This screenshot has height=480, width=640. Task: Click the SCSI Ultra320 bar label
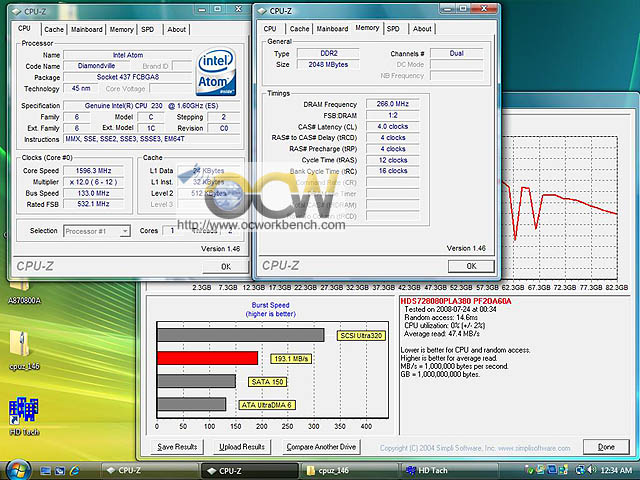(x=362, y=336)
